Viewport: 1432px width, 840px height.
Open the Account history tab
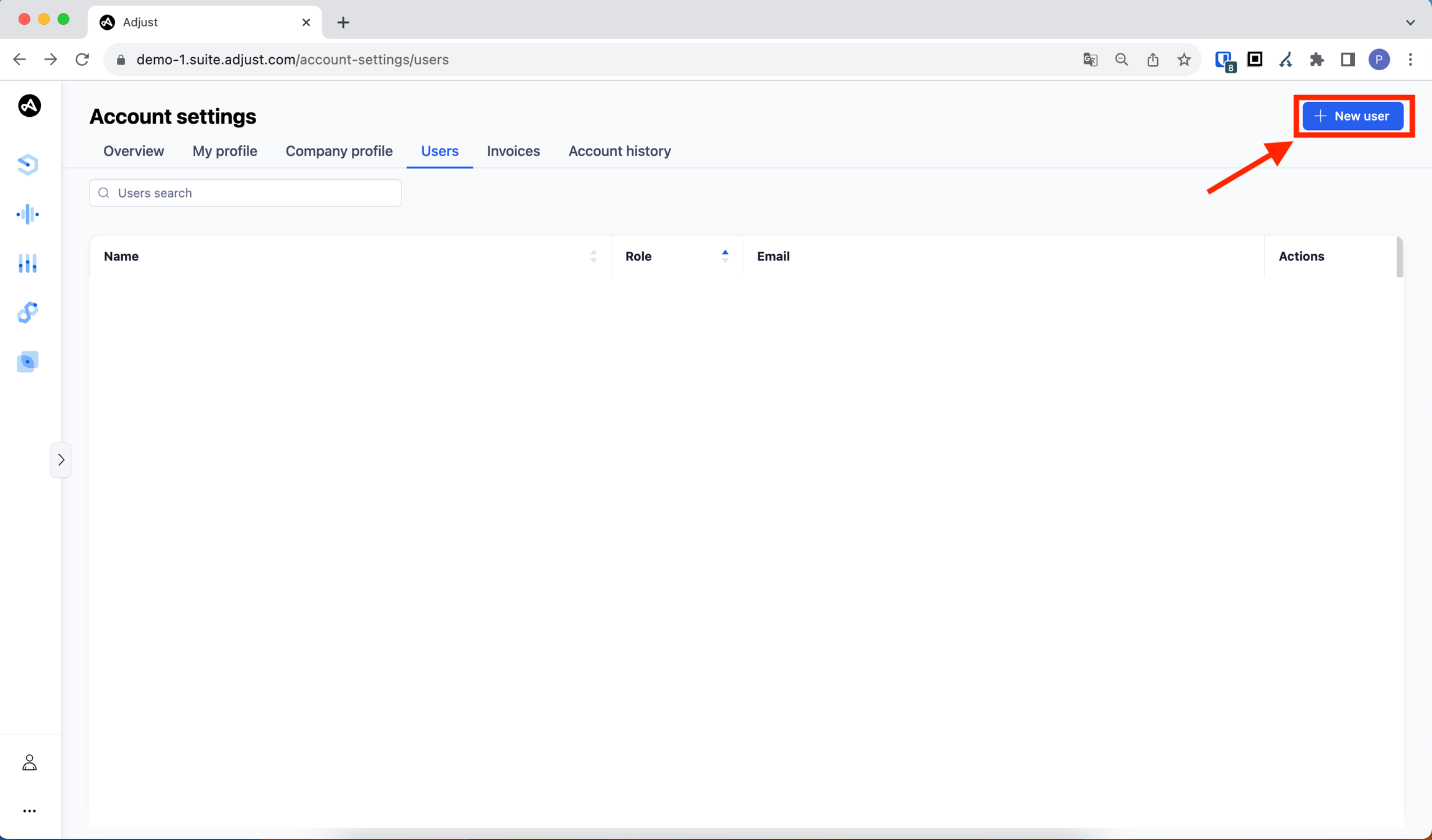619,151
